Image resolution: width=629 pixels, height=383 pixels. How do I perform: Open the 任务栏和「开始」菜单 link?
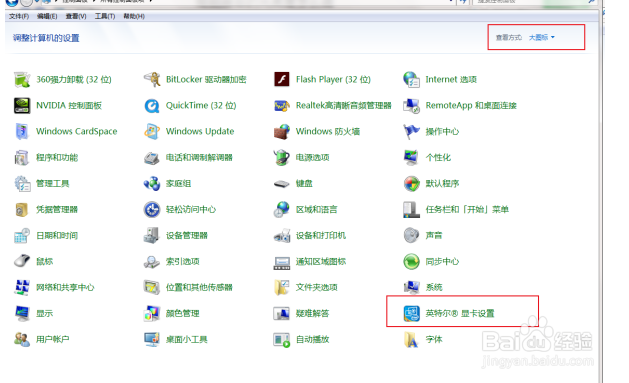(x=467, y=210)
